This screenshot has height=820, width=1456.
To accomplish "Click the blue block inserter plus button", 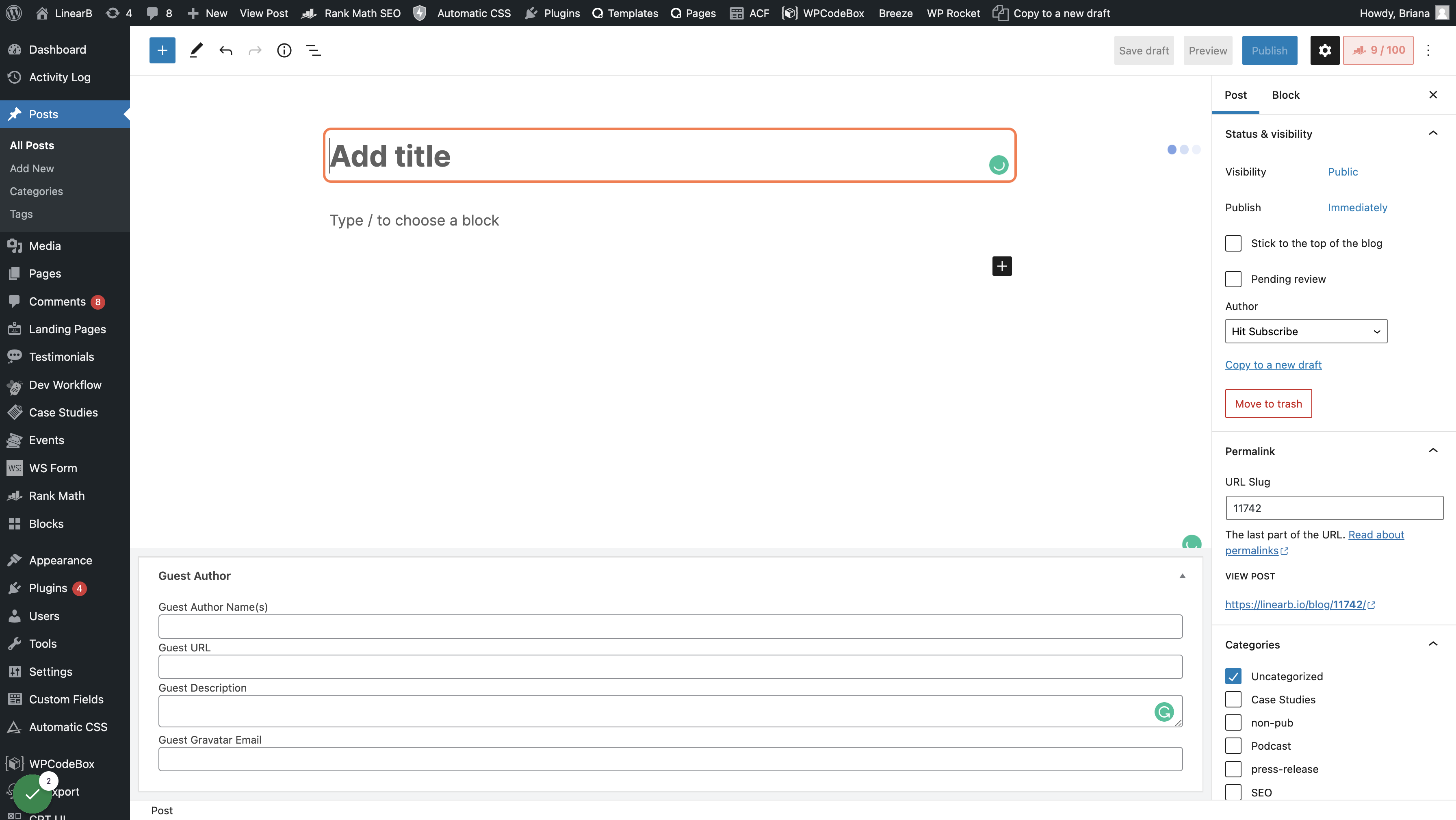I will click(x=162, y=50).
